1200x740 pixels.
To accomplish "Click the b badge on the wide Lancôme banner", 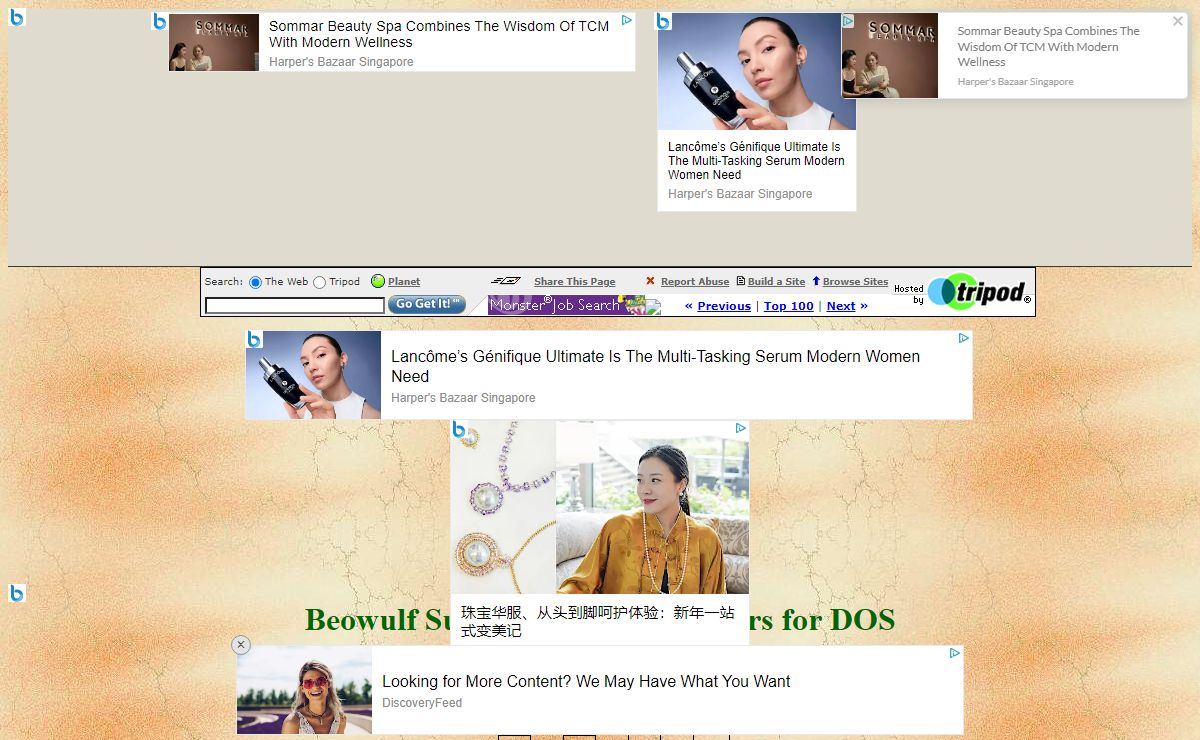I will pyautogui.click(x=254, y=339).
